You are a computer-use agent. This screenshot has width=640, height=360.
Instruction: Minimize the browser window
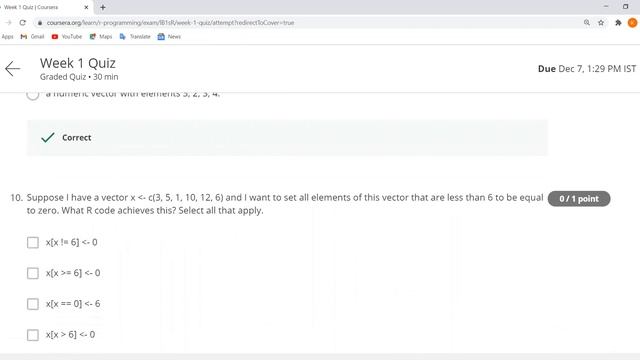[x=606, y=7]
